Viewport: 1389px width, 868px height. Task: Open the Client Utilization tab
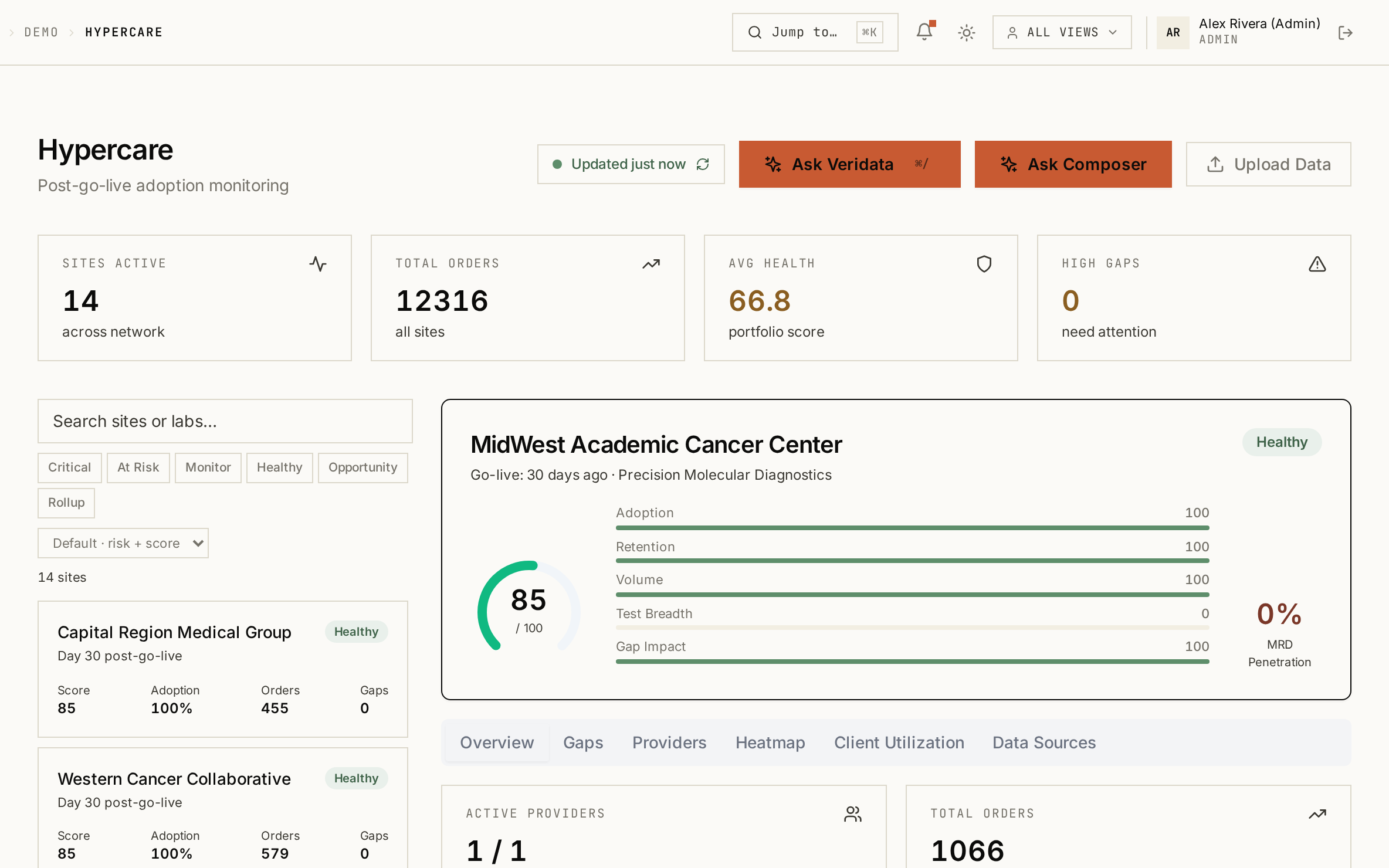899,742
